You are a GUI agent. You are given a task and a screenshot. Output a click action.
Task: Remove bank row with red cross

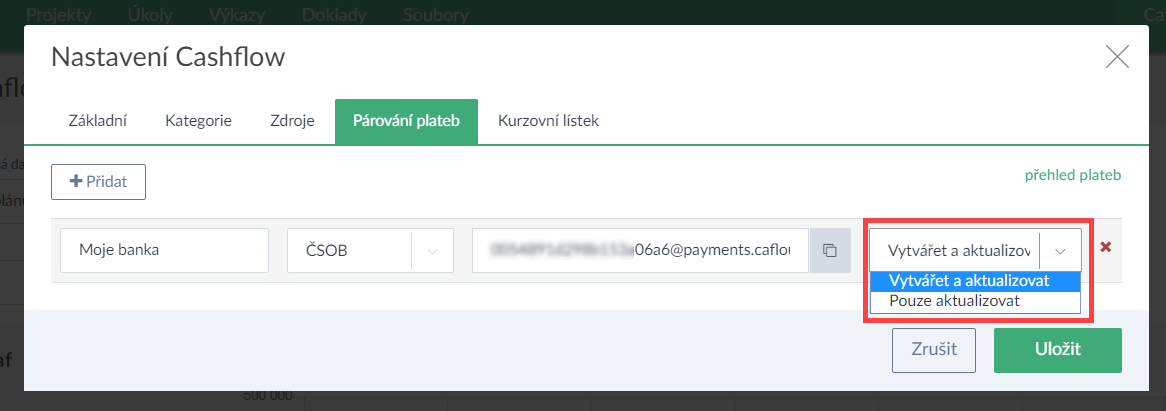tap(1105, 247)
